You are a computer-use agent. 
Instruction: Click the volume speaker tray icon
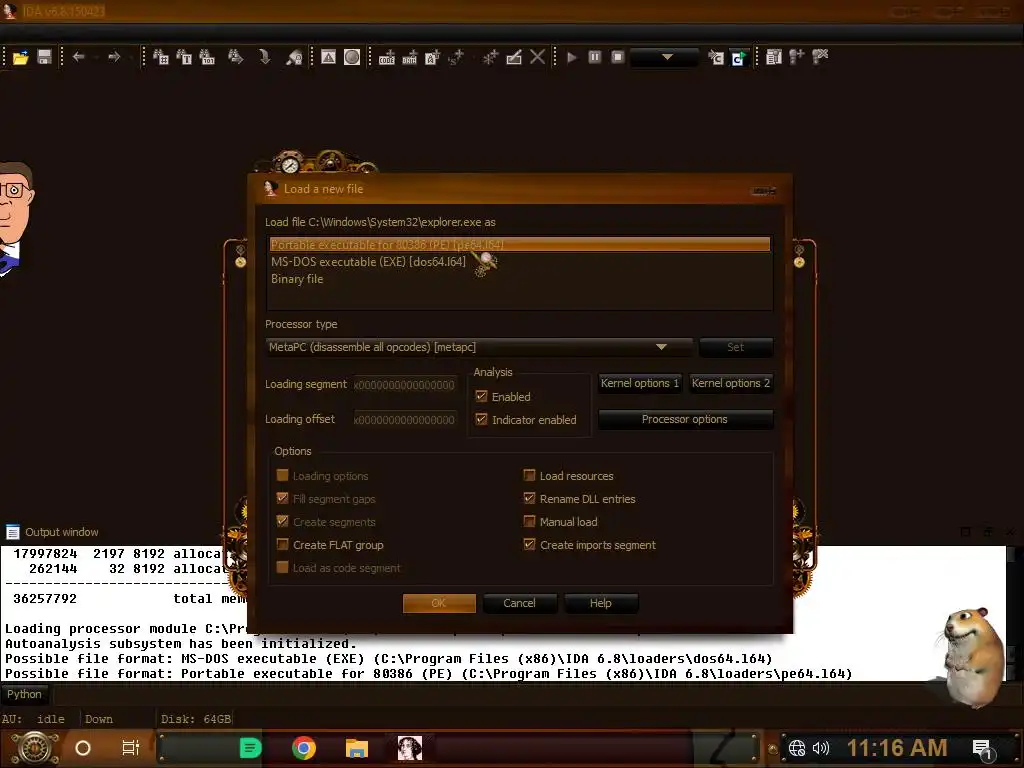coord(820,748)
